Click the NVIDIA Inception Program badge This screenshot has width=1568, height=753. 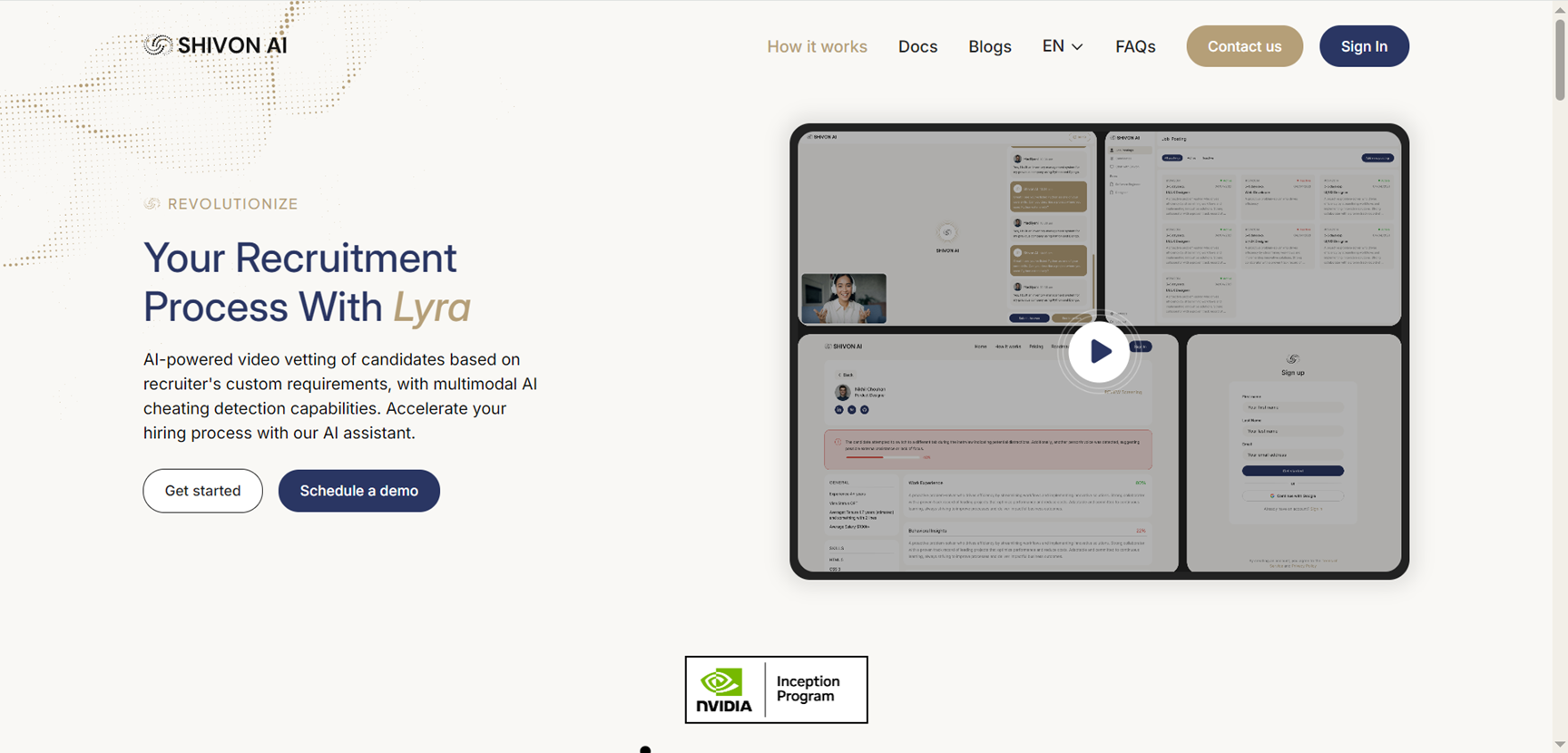coord(776,689)
